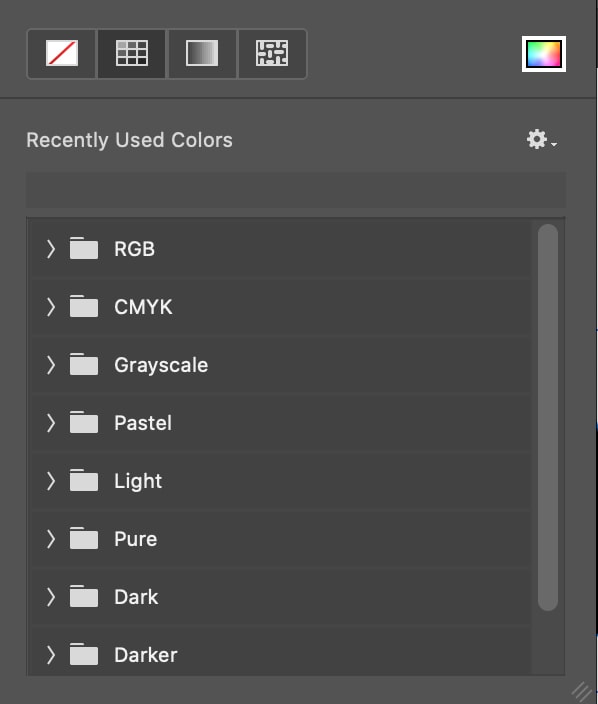Expand the Pastel folder chevron
Image resolution: width=598 pixels, height=704 pixels.
[x=51, y=423]
